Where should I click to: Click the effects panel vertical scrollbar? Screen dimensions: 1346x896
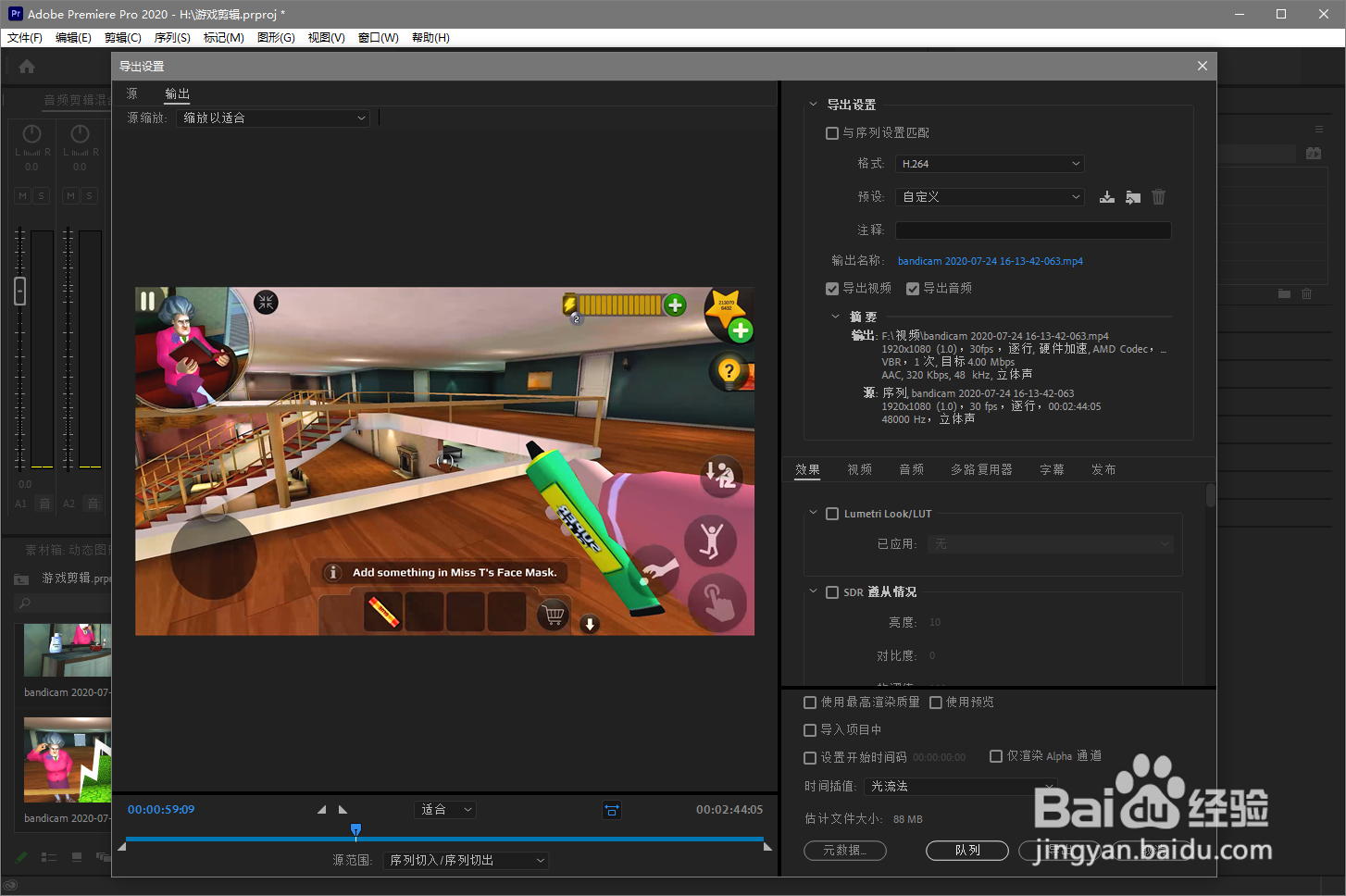(x=1211, y=495)
